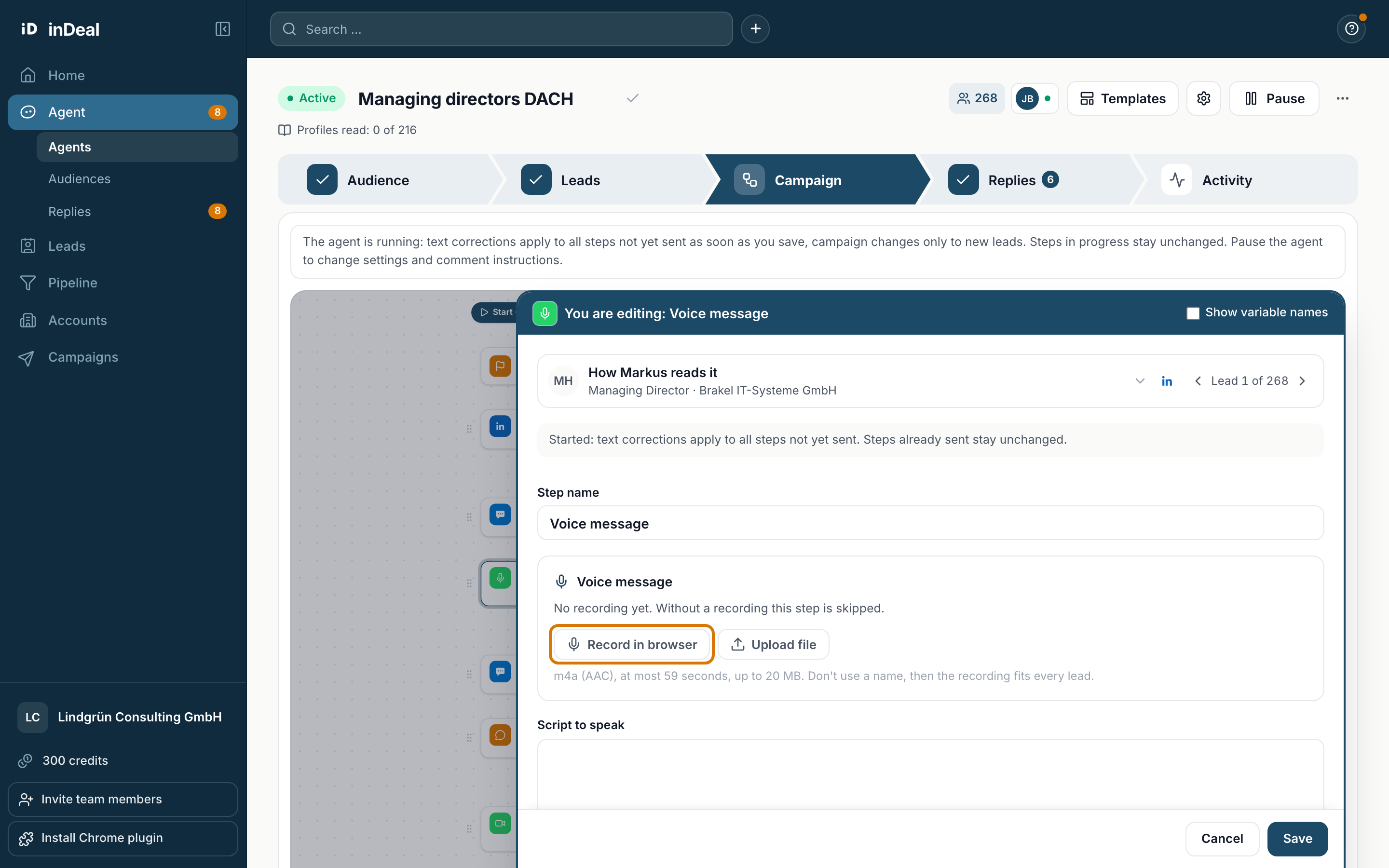Viewport: 1389px width, 868px height.
Task: Open the Replies step tab
Action: 1032,180
